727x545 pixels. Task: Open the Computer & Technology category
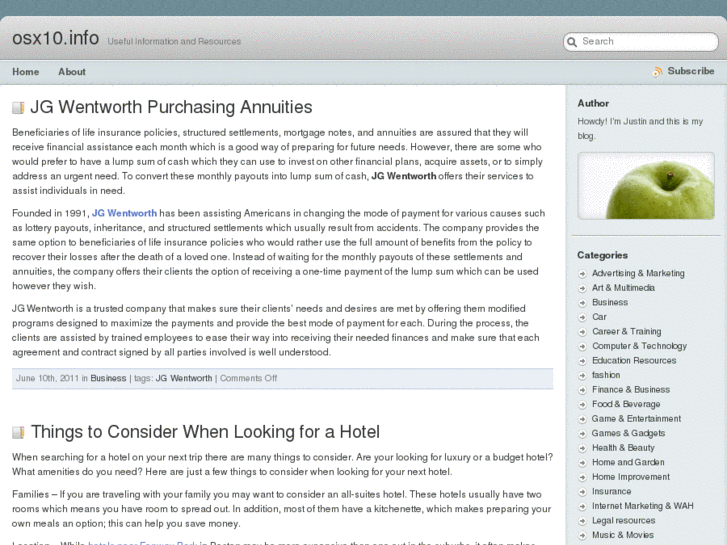639,346
